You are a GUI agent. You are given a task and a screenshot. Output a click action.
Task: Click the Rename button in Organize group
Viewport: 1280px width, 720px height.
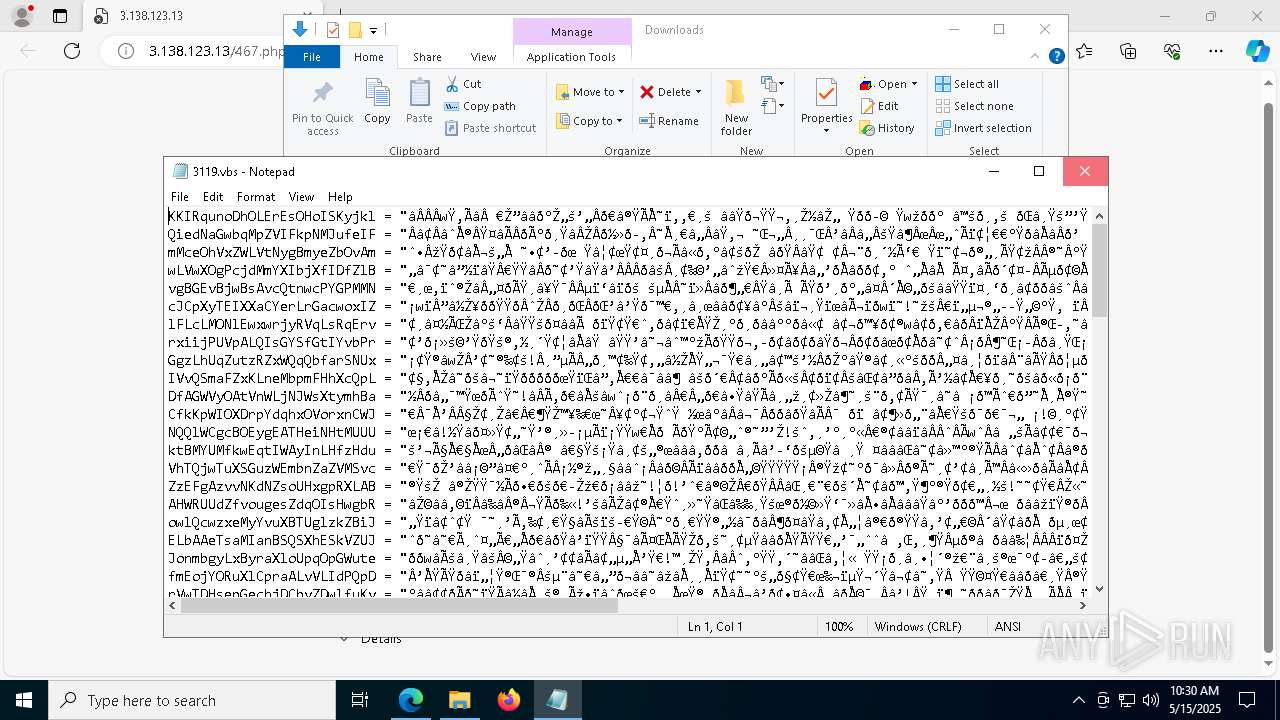point(669,121)
